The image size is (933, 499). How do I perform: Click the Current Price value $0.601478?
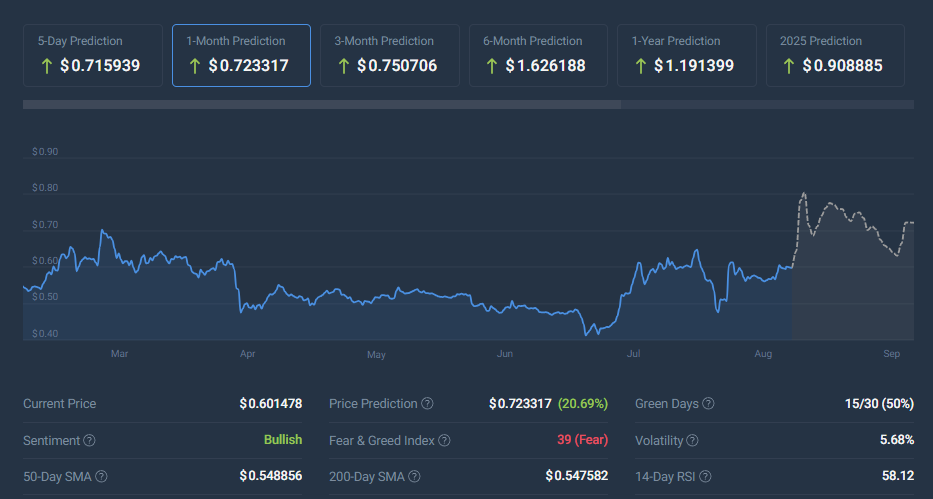[271, 404]
